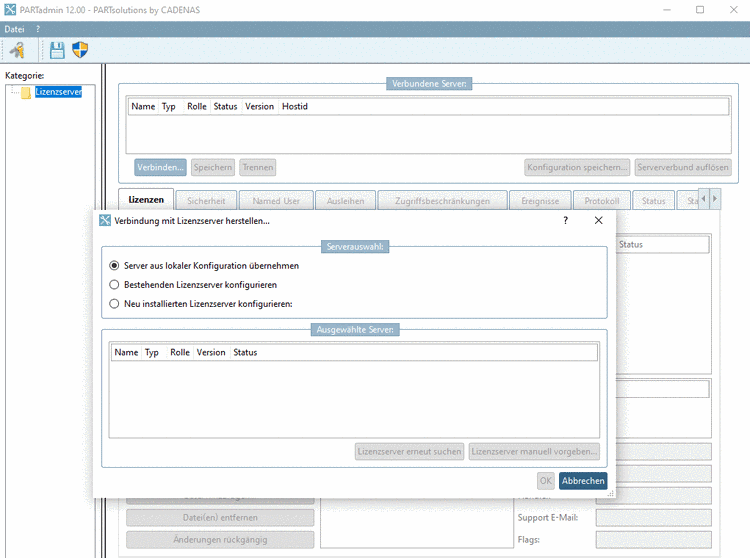
Task: Open the Ereignisse tab
Action: click(x=540, y=201)
